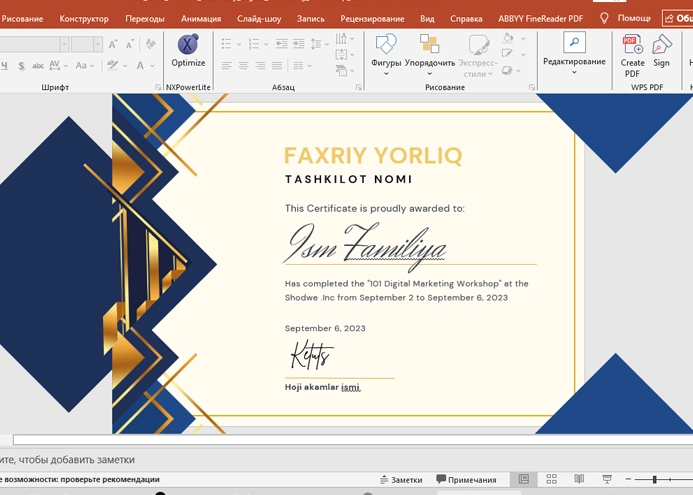Click the Абзац group dialog launcher
Screen dimensions: 693x495
click(358, 88)
